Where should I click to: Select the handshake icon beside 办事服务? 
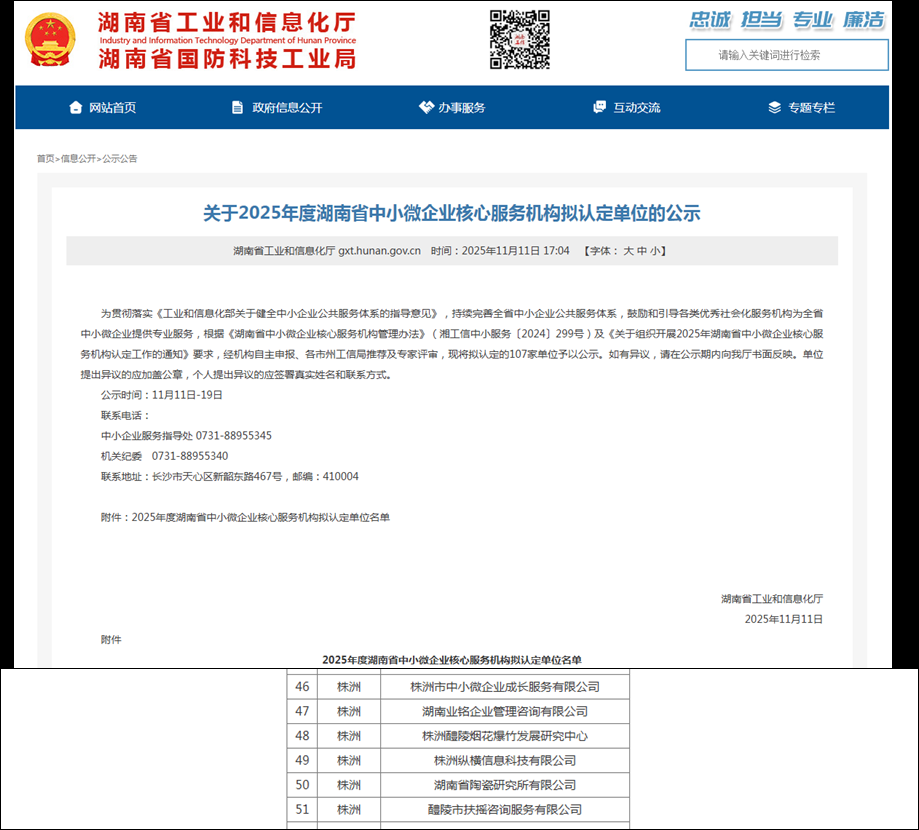coord(426,108)
